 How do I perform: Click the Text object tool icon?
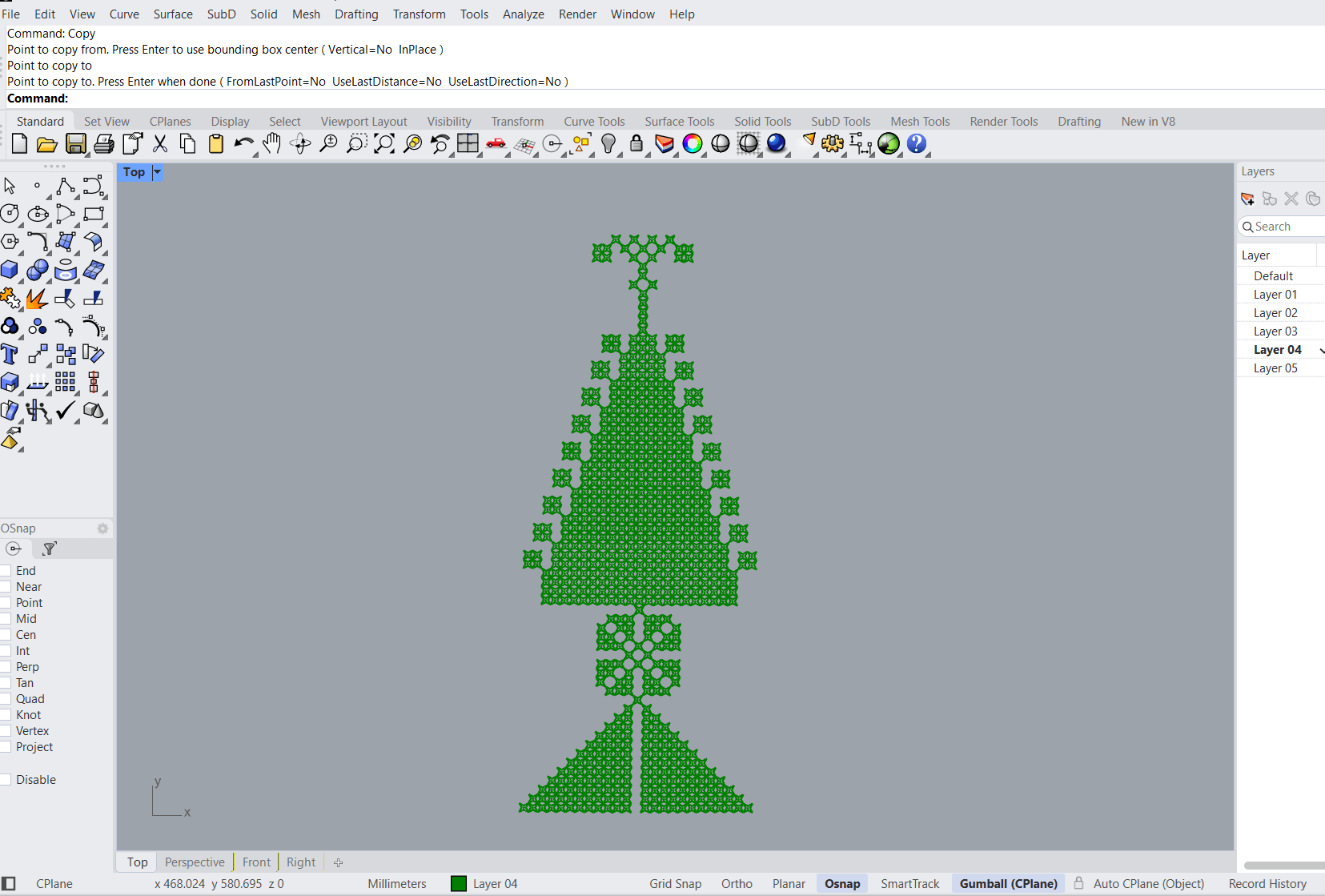tap(10, 355)
